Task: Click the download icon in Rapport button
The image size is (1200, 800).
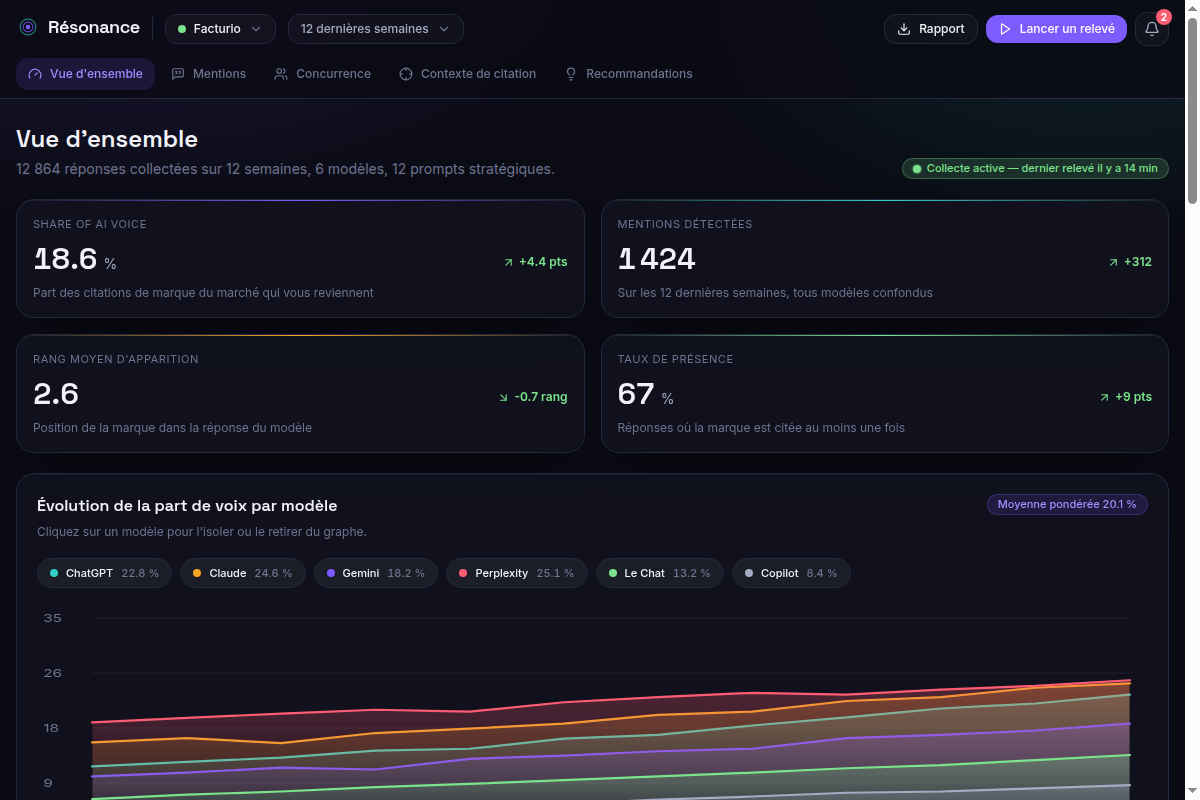Action: pyautogui.click(x=904, y=29)
